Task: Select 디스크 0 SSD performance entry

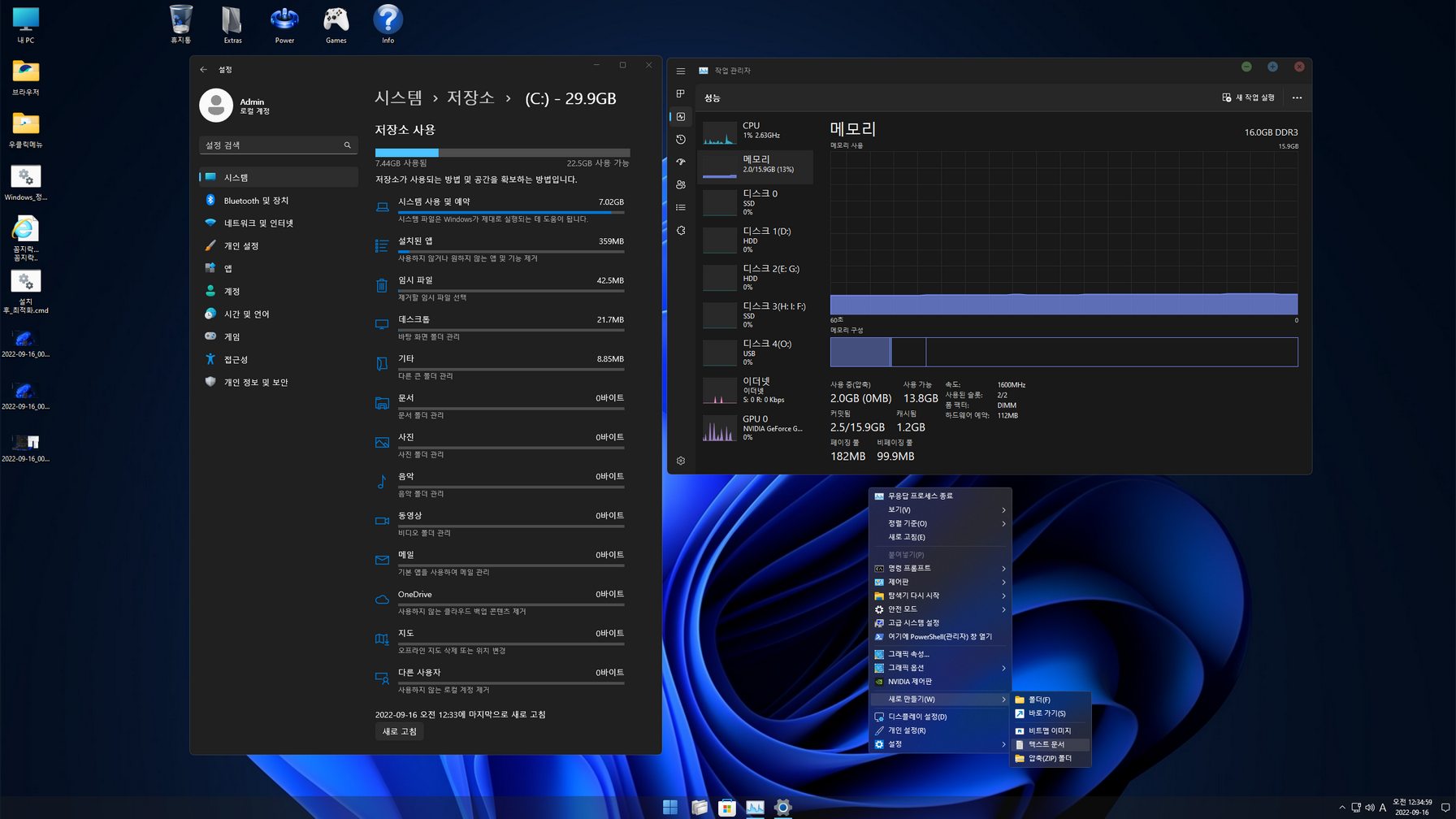Action: point(756,203)
